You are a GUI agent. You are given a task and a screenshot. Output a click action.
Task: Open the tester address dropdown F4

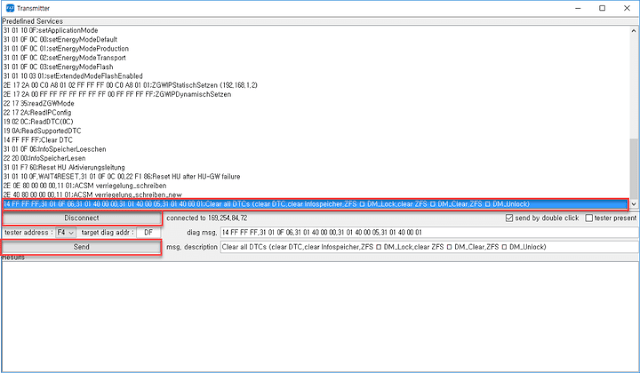tap(65, 233)
